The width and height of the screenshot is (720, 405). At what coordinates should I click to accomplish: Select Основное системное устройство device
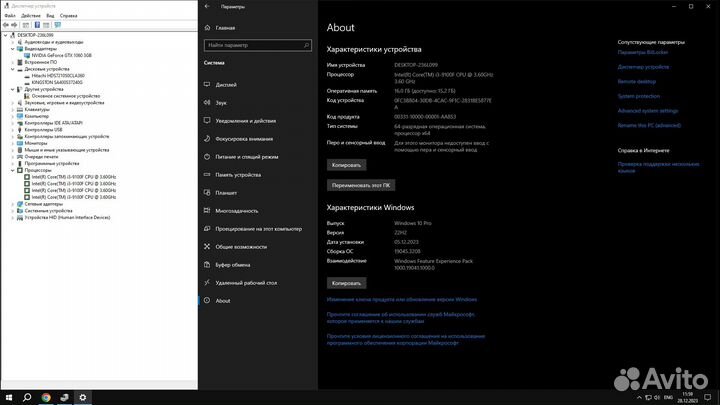point(66,96)
